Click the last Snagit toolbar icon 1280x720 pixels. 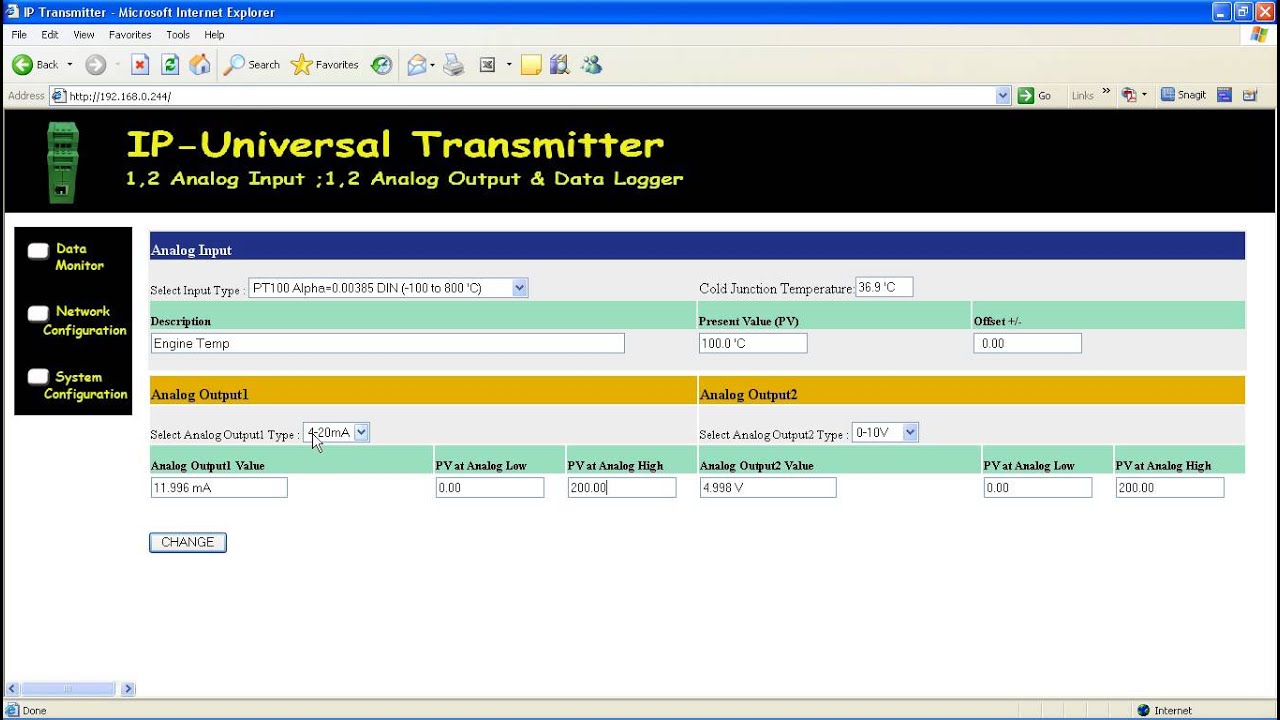coord(1250,95)
